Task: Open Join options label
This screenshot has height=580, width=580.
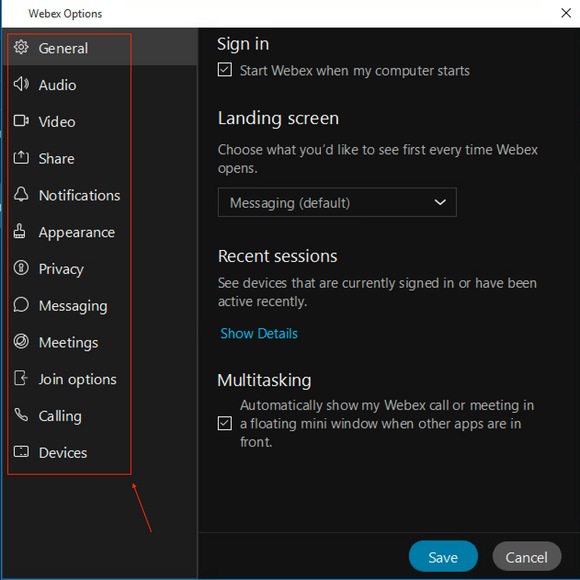Action: point(77,379)
